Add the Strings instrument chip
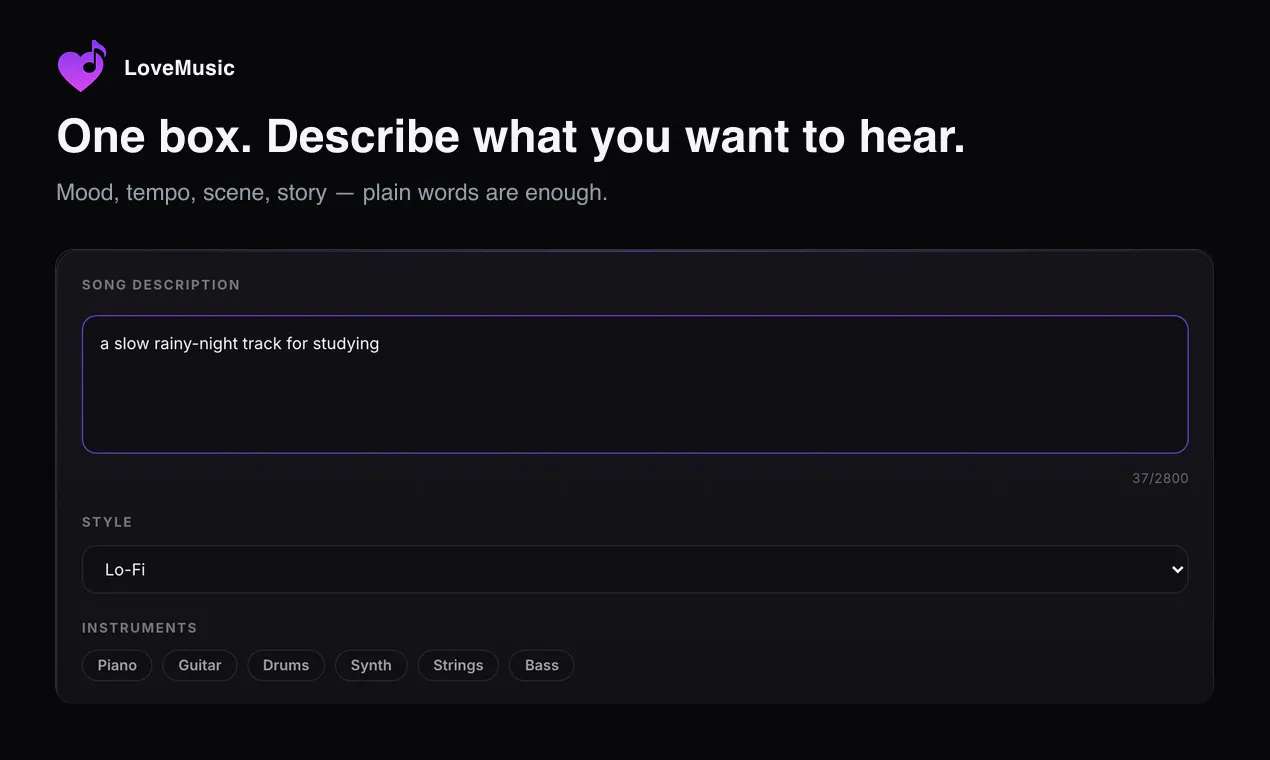Screen dimensions: 1270x760 point(458,665)
